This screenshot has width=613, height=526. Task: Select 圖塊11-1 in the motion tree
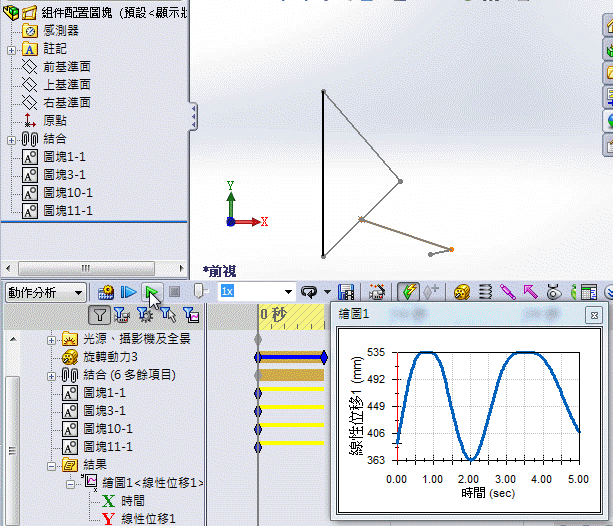(x=108, y=447)
